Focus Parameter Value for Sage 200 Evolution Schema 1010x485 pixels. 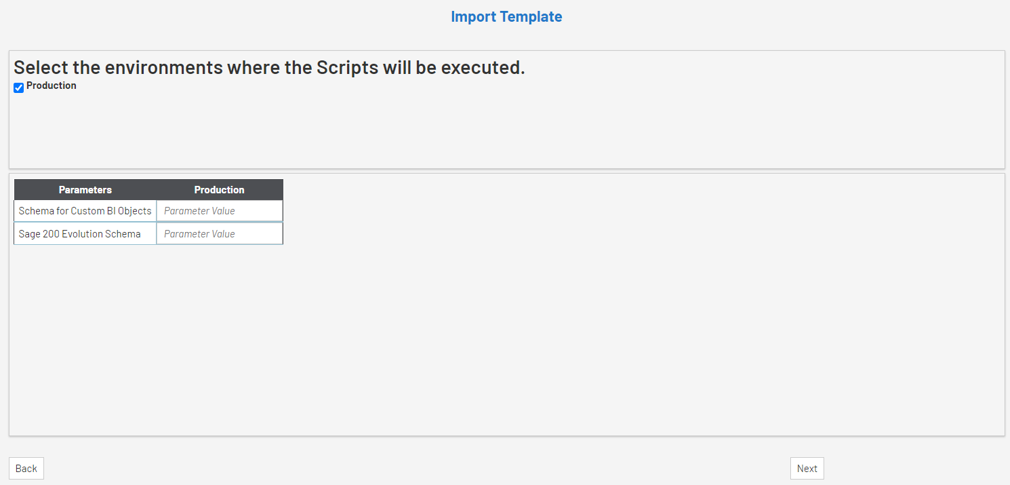tap(219, 234)
